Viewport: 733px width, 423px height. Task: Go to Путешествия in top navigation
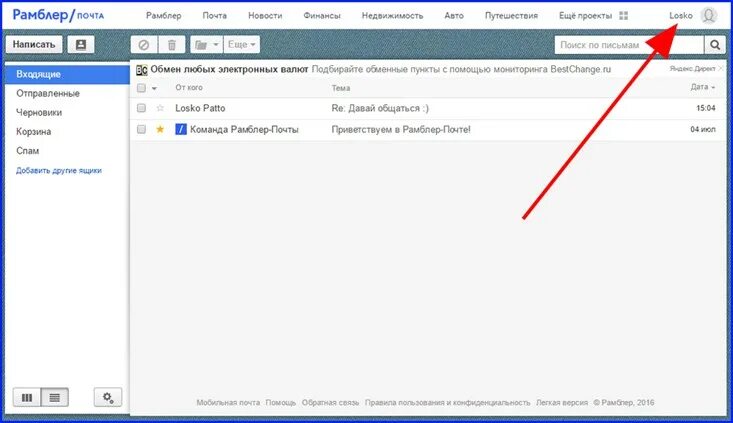click(x=511, y=15)
